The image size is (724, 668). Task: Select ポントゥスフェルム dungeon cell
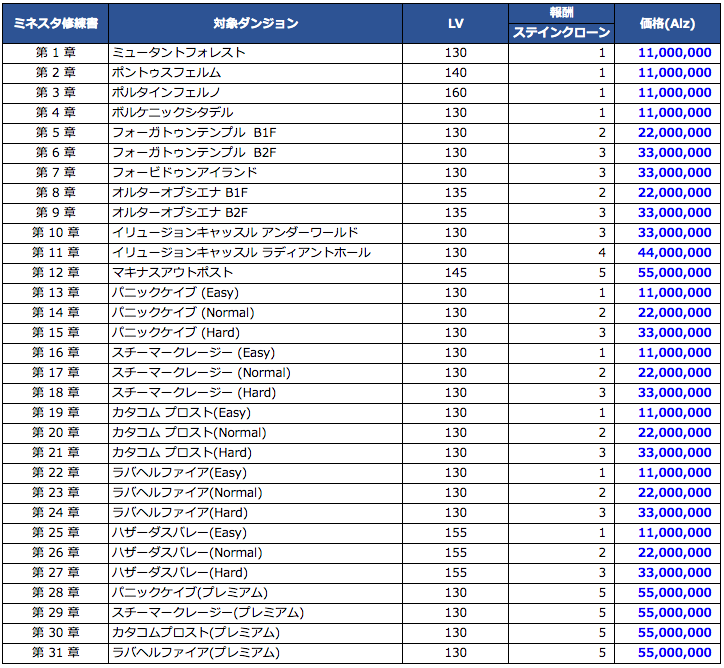point(255,73)
